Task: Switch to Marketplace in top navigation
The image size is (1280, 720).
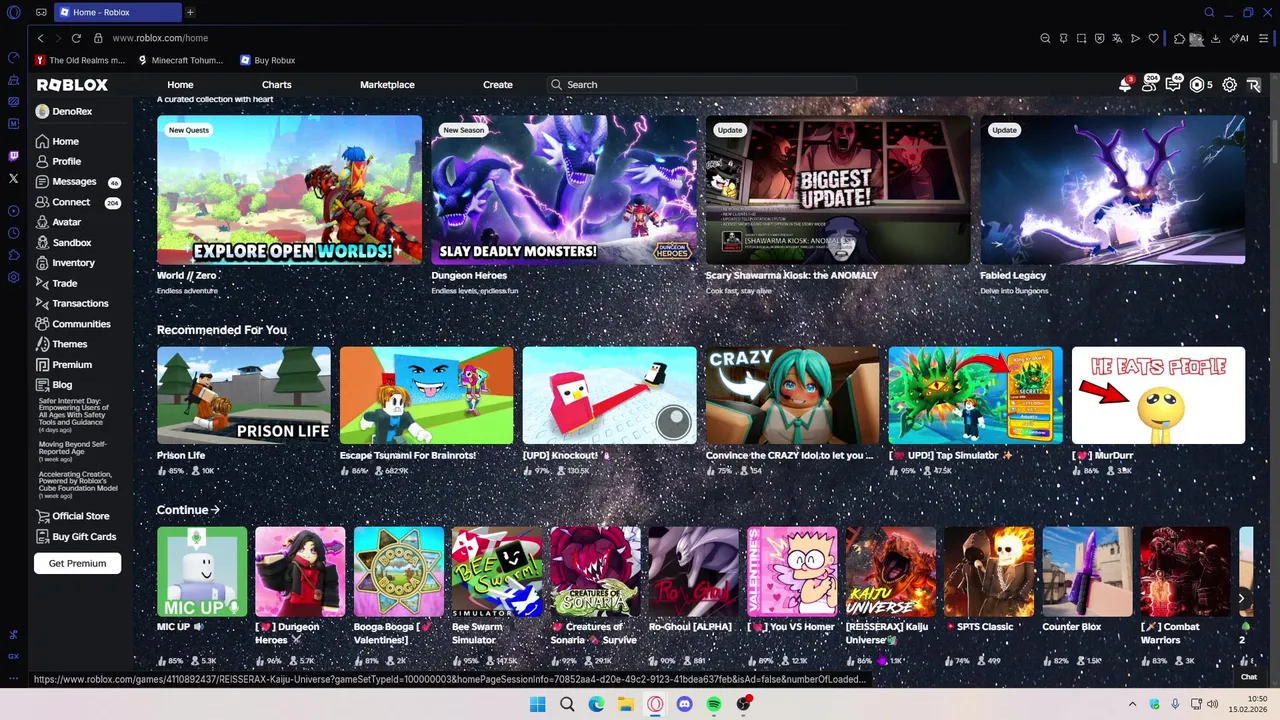Action: [387, 85]
